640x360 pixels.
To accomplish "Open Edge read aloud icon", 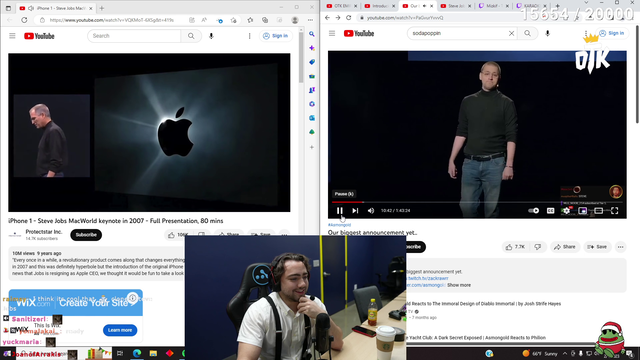I will coord(204,20).
